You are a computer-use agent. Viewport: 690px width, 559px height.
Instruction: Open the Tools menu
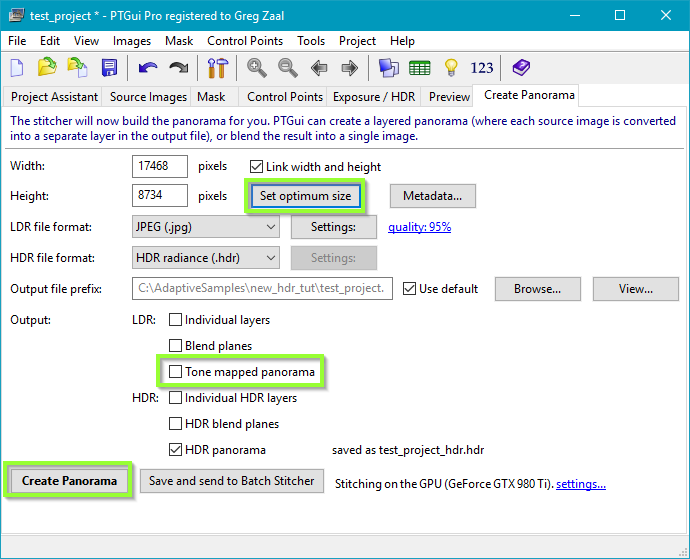[311, 41]
